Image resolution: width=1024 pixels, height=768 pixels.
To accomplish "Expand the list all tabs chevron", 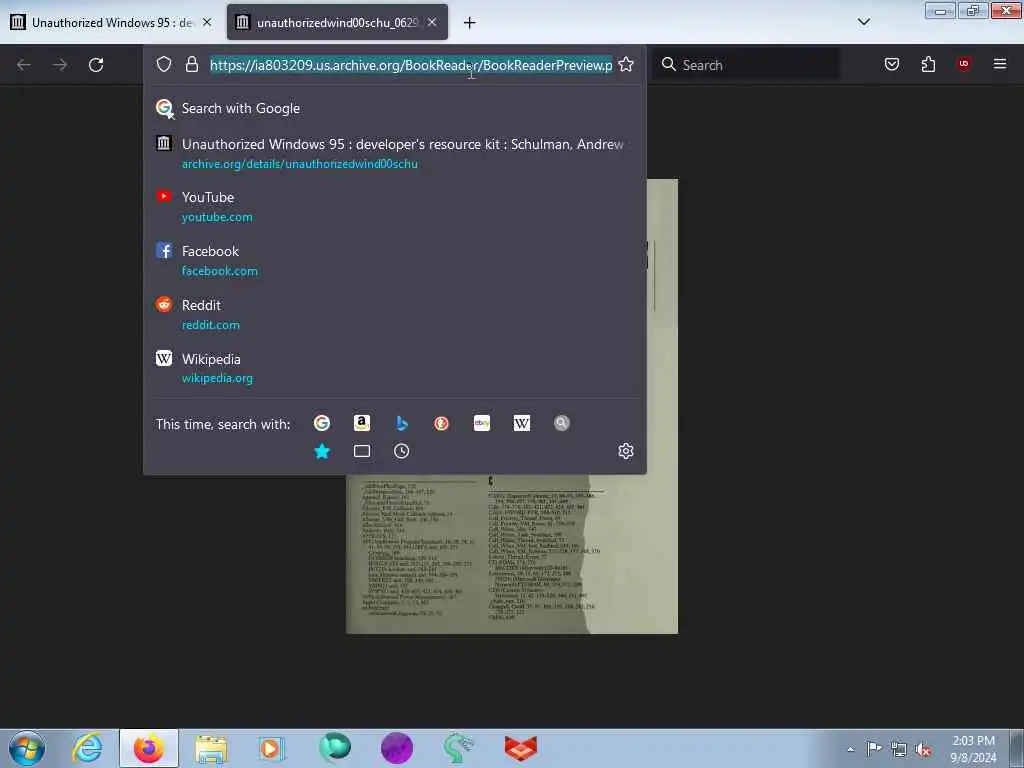I will [864, 22].
